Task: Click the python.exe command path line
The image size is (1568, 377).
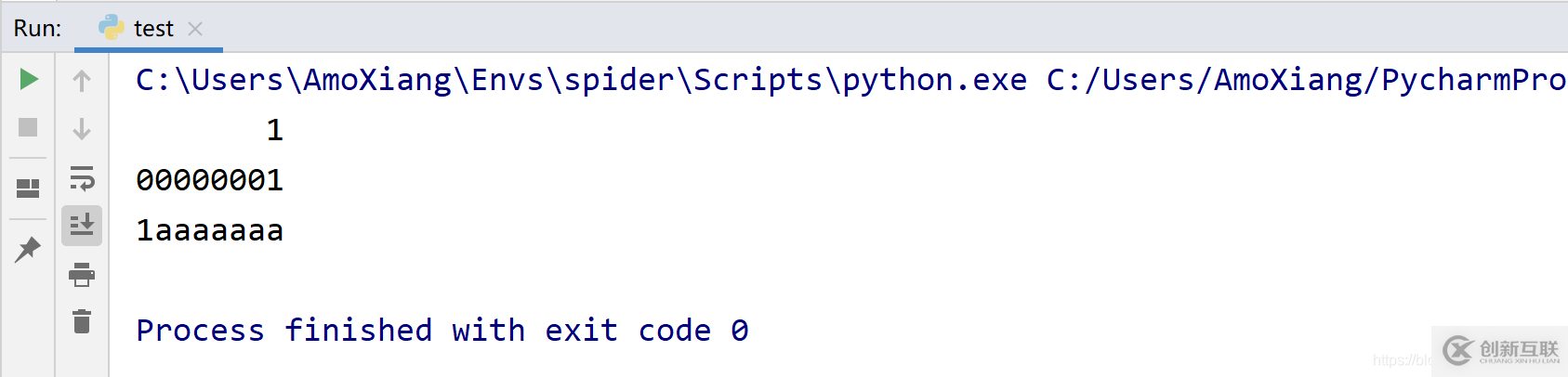Action: pos(581,80)
